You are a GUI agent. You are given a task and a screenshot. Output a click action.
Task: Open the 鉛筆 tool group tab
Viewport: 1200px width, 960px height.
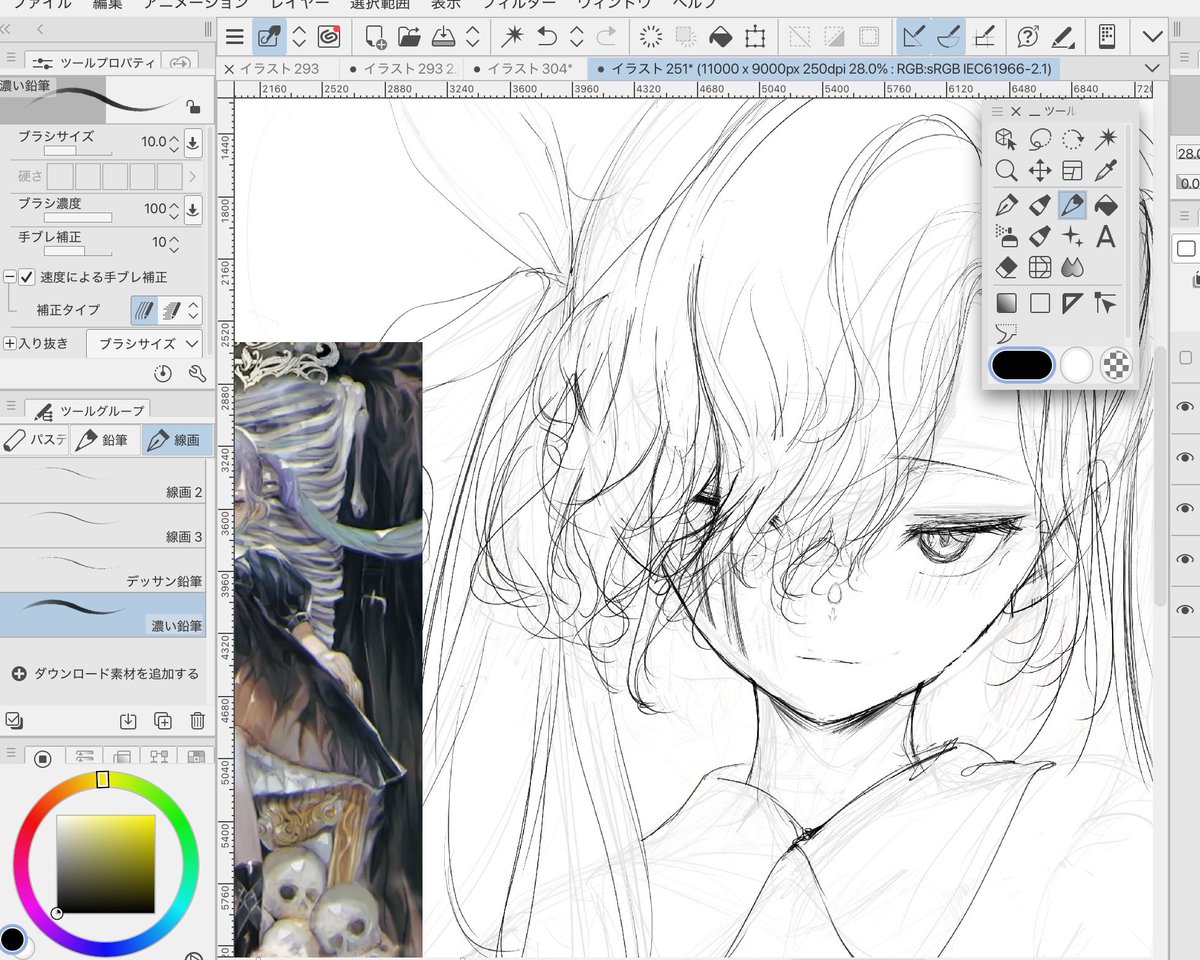tap(107, 440)
